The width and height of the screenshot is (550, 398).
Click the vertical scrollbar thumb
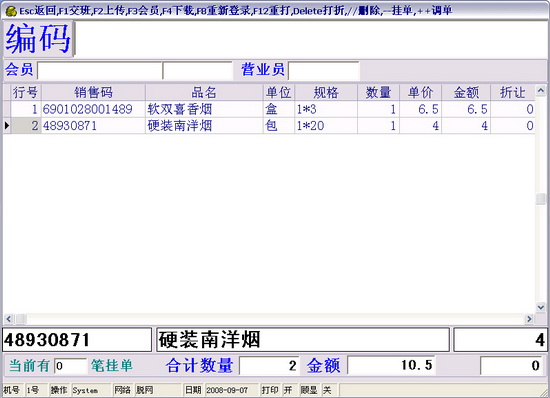click(541, 198)
